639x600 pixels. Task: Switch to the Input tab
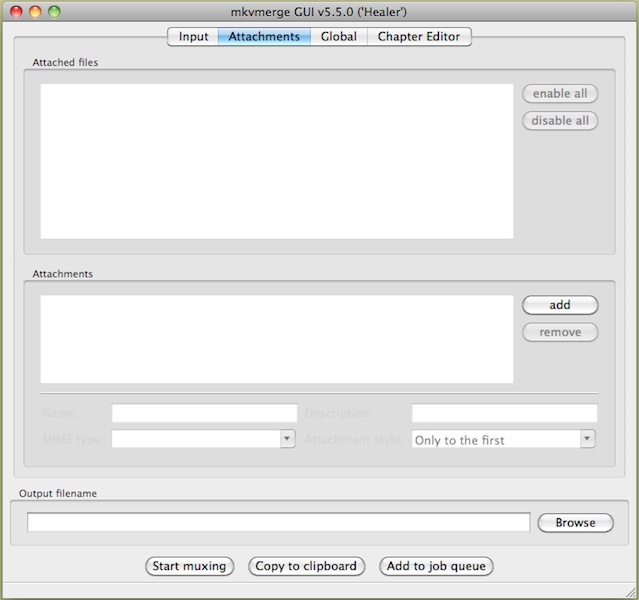[x=193, y=37]
